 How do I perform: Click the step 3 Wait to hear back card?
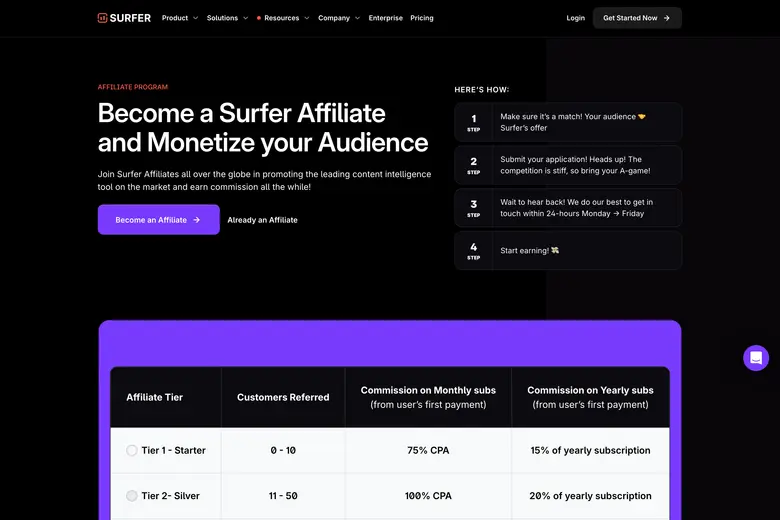(568, 208)
